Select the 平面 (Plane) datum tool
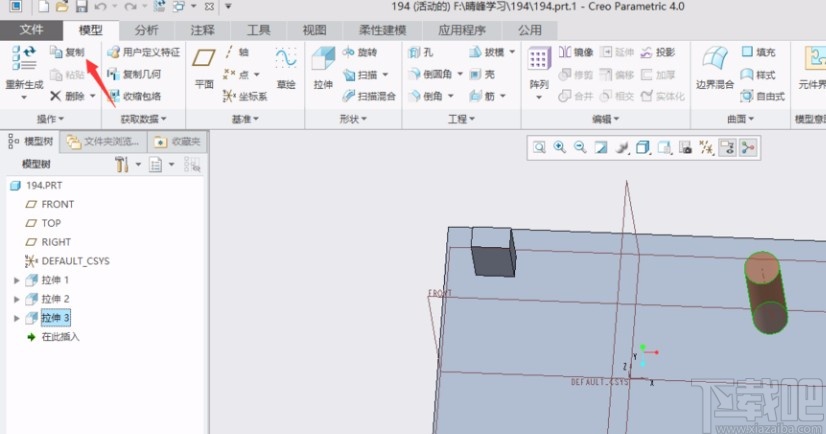The width and height of the screenshot is (826, 434). coord(204,67)
